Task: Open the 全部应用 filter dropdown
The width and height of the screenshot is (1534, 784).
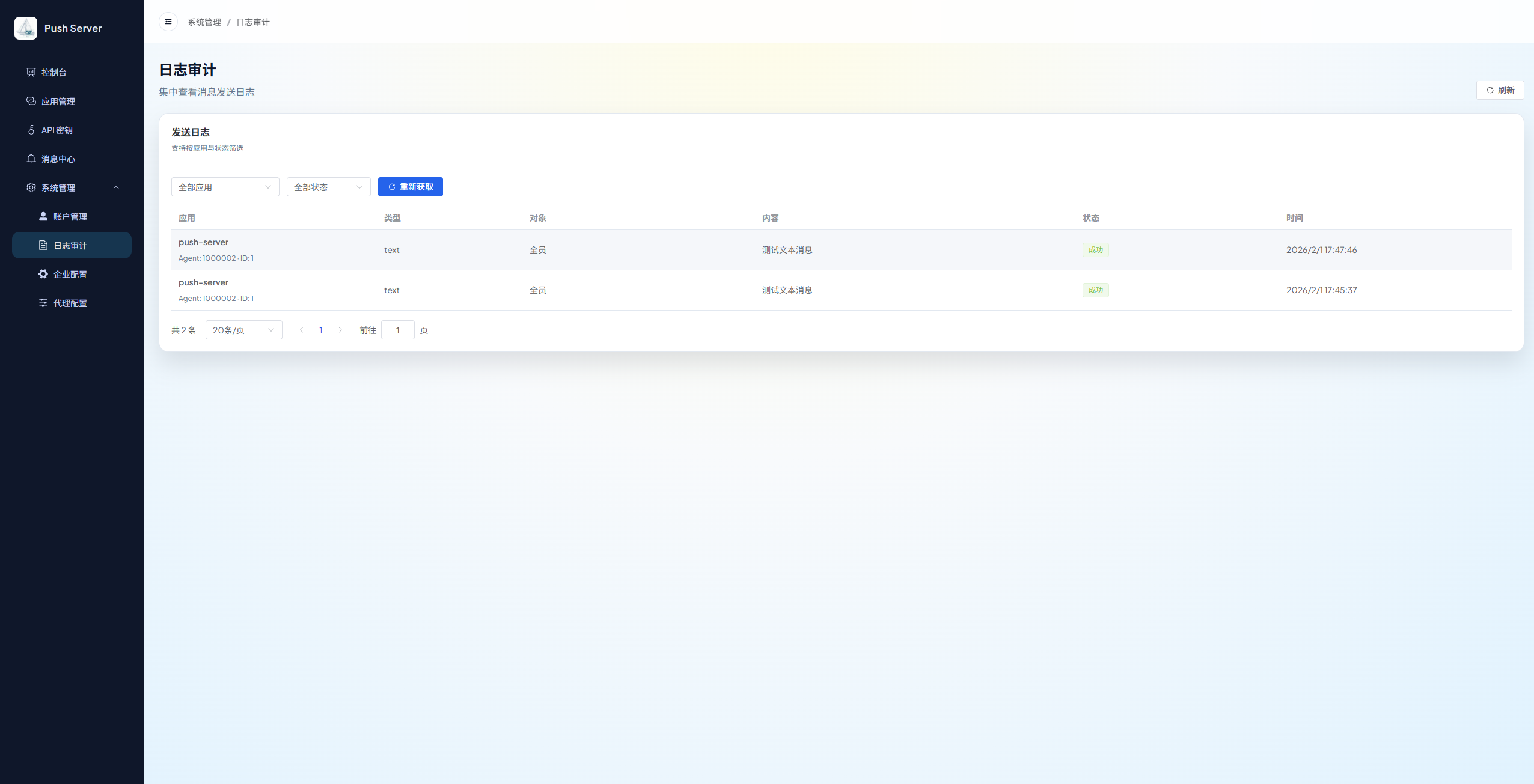Action: click(225, 187)
